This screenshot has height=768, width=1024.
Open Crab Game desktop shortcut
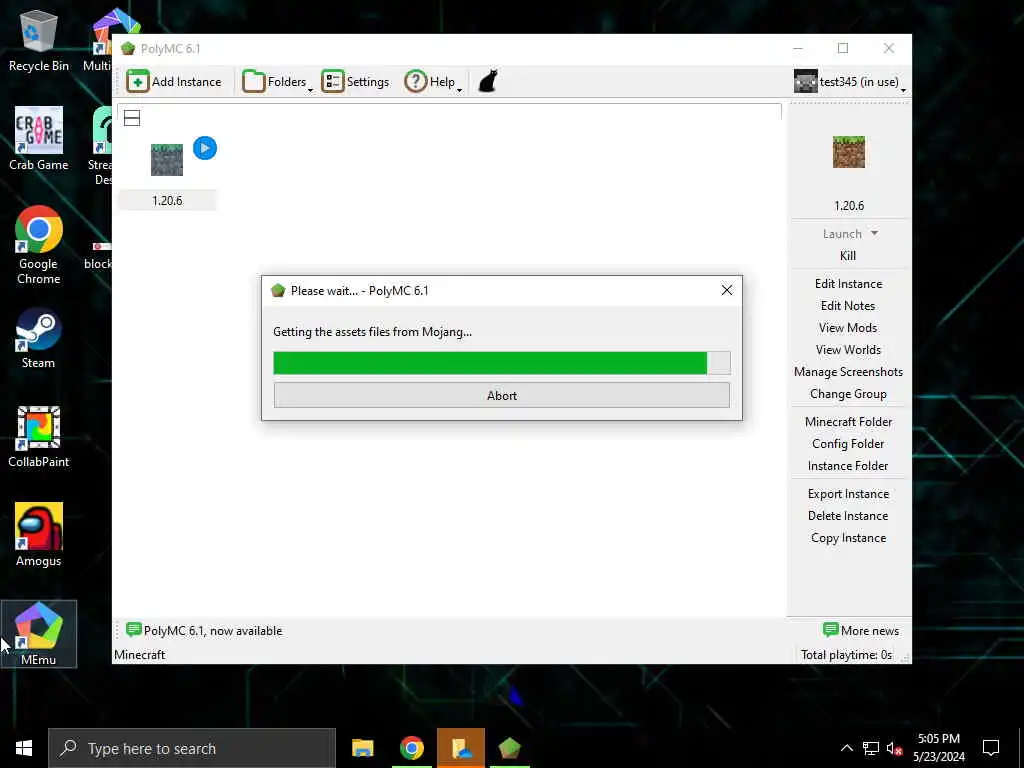(39, 139)
